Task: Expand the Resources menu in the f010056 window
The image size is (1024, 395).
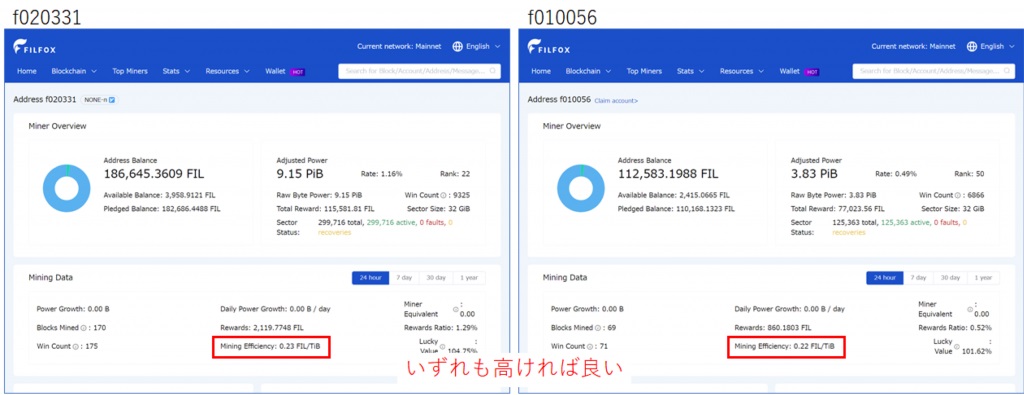Action: 741,71
